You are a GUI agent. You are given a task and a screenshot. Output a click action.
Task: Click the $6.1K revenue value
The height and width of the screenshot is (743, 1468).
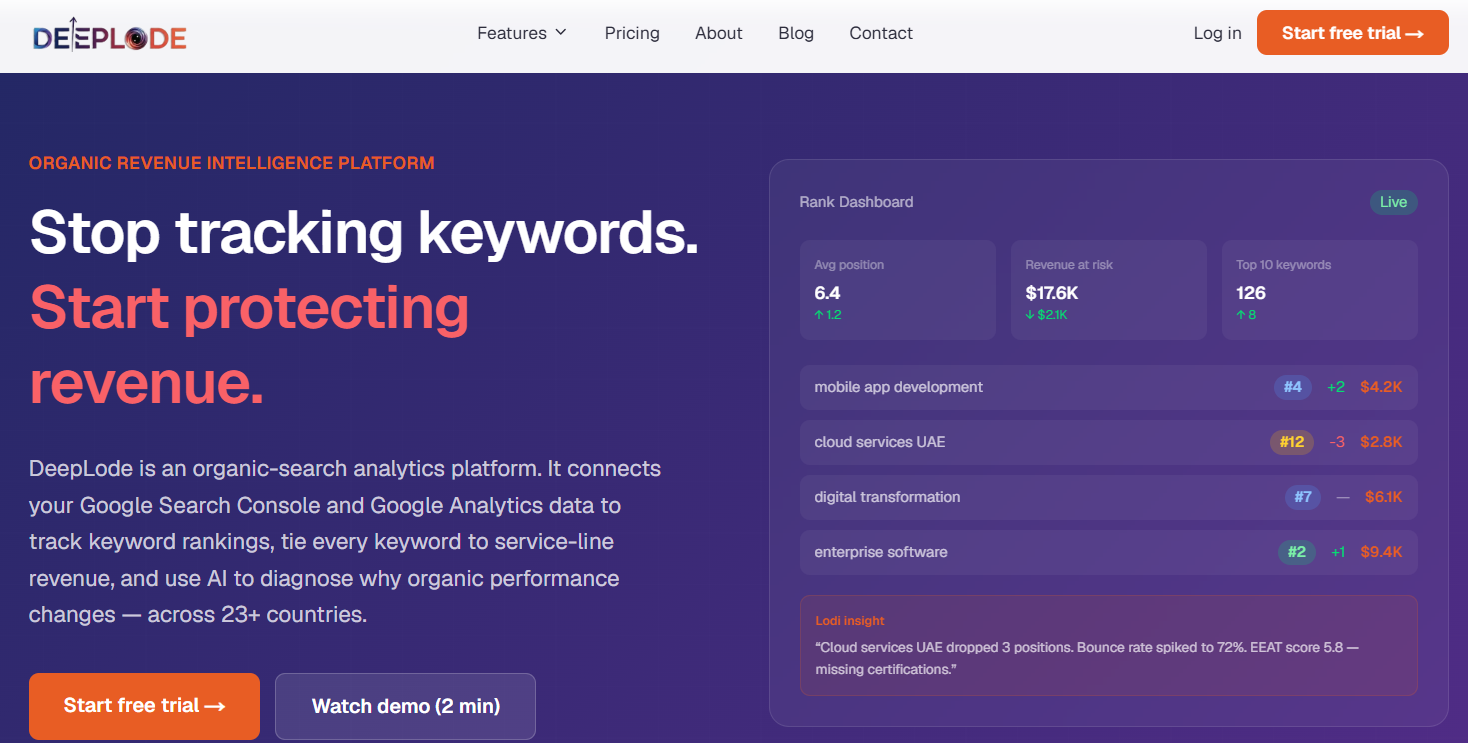pyautogui.click(x=1384, y=497)
